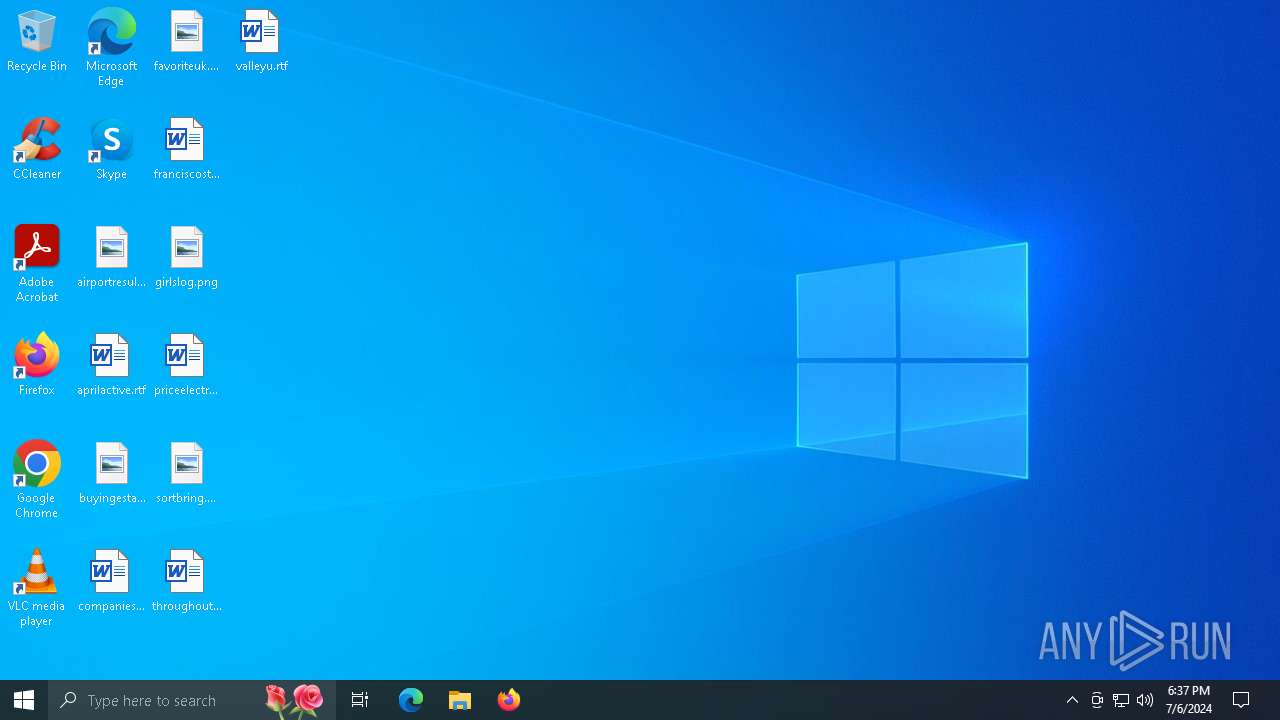Open the taskbar clock and calendar
This screenshot has width=1280, height=720.
click(x=1189, y=700)
